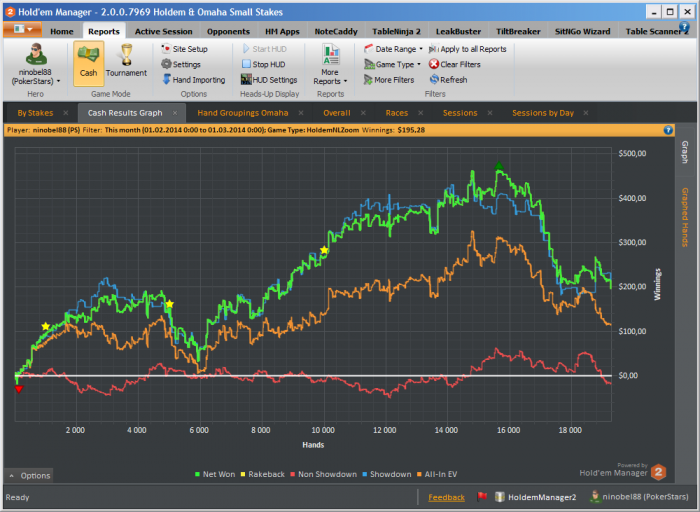The width and height of the screenshot is (700, 512).
Task: Switch to the Sessions report tab
Action: pyautogui.click(x=460, y=113)
